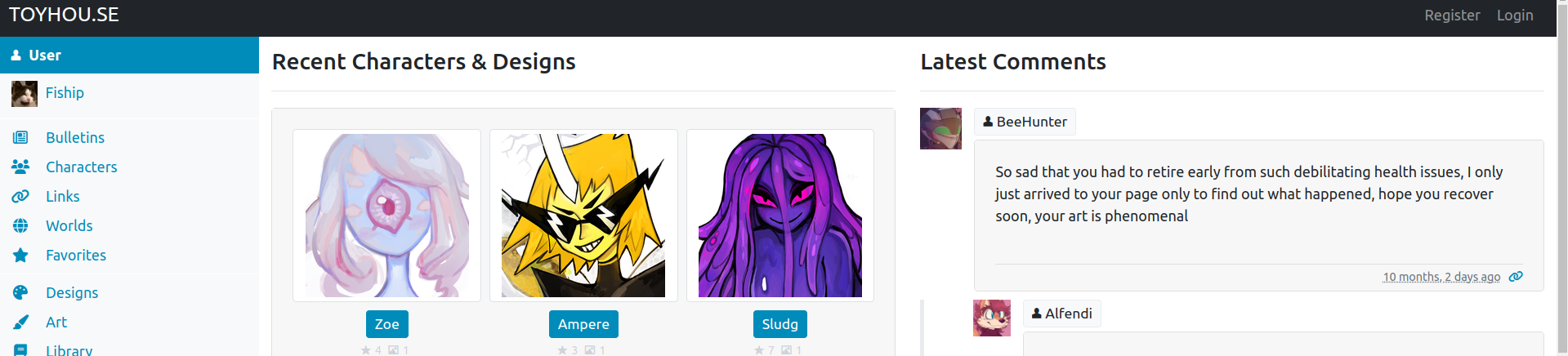This screenshot has width=1568, height=356.
Task: Click the Art paintbrush icon
Action: tap(20, 322)
